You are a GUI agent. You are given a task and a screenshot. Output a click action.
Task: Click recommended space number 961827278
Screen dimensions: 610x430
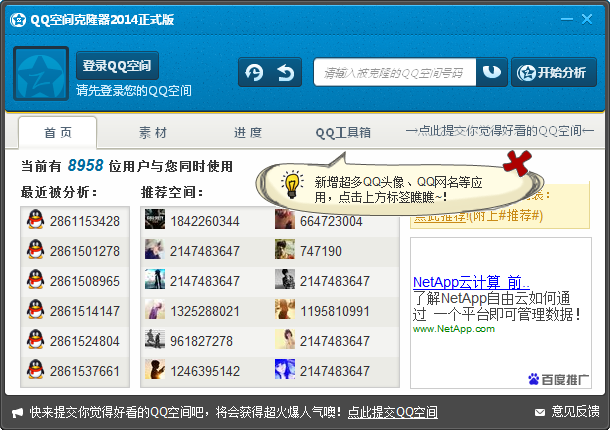202,341
